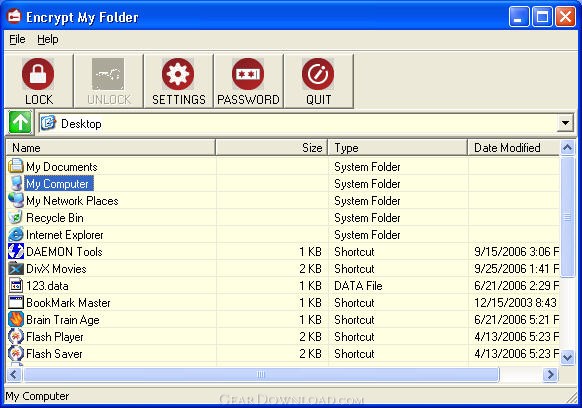Click the green up-arrow parent folder button
Image resolution: width=582 pixels, height=408 pixels.
tap(20, 122)
